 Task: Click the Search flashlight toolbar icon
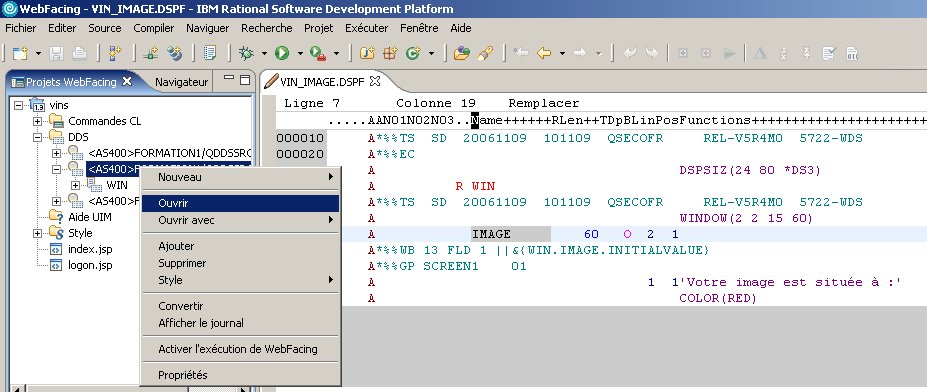(x=485, y=53)
